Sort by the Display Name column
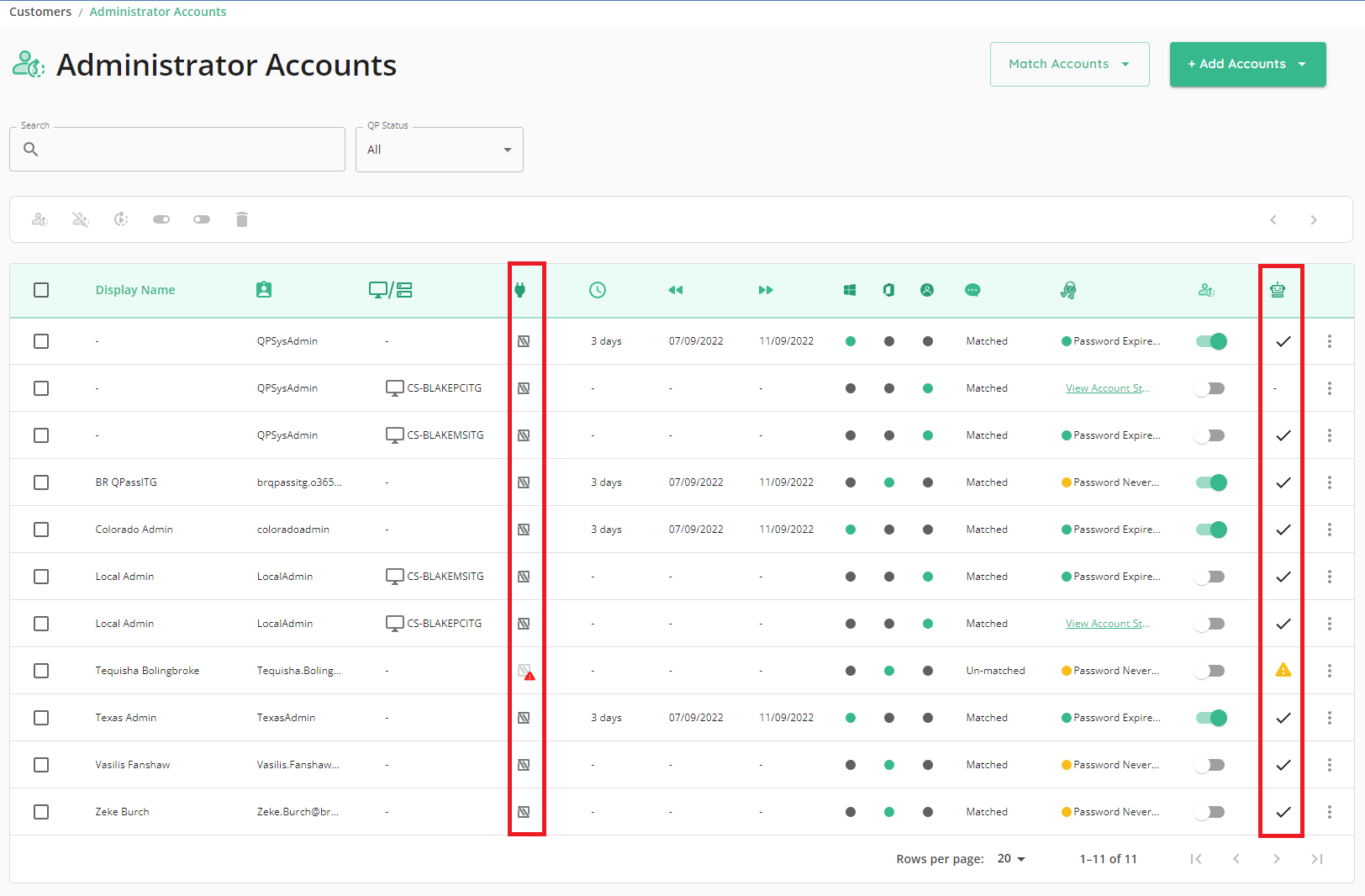 click(135, 290)
